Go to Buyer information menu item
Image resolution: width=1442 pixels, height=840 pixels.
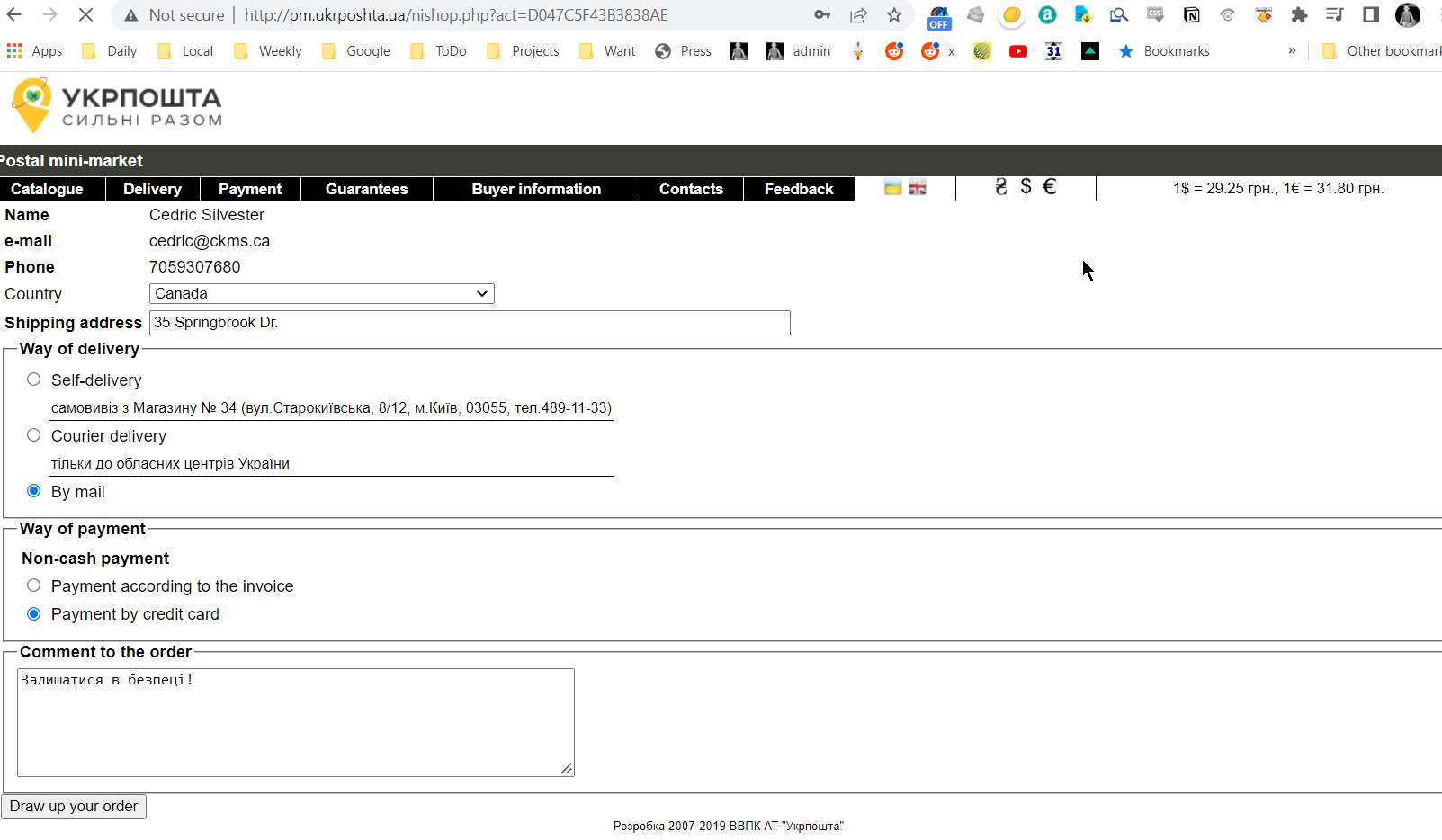tap(536, 189)
